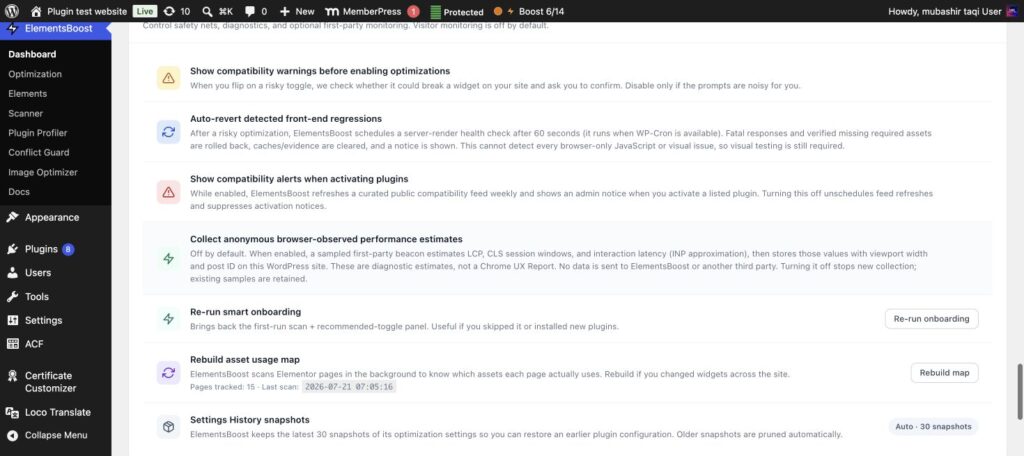This screenshot has height=456, width=1024.
Task: Open the Optimization submenu page
Action: 35,74
